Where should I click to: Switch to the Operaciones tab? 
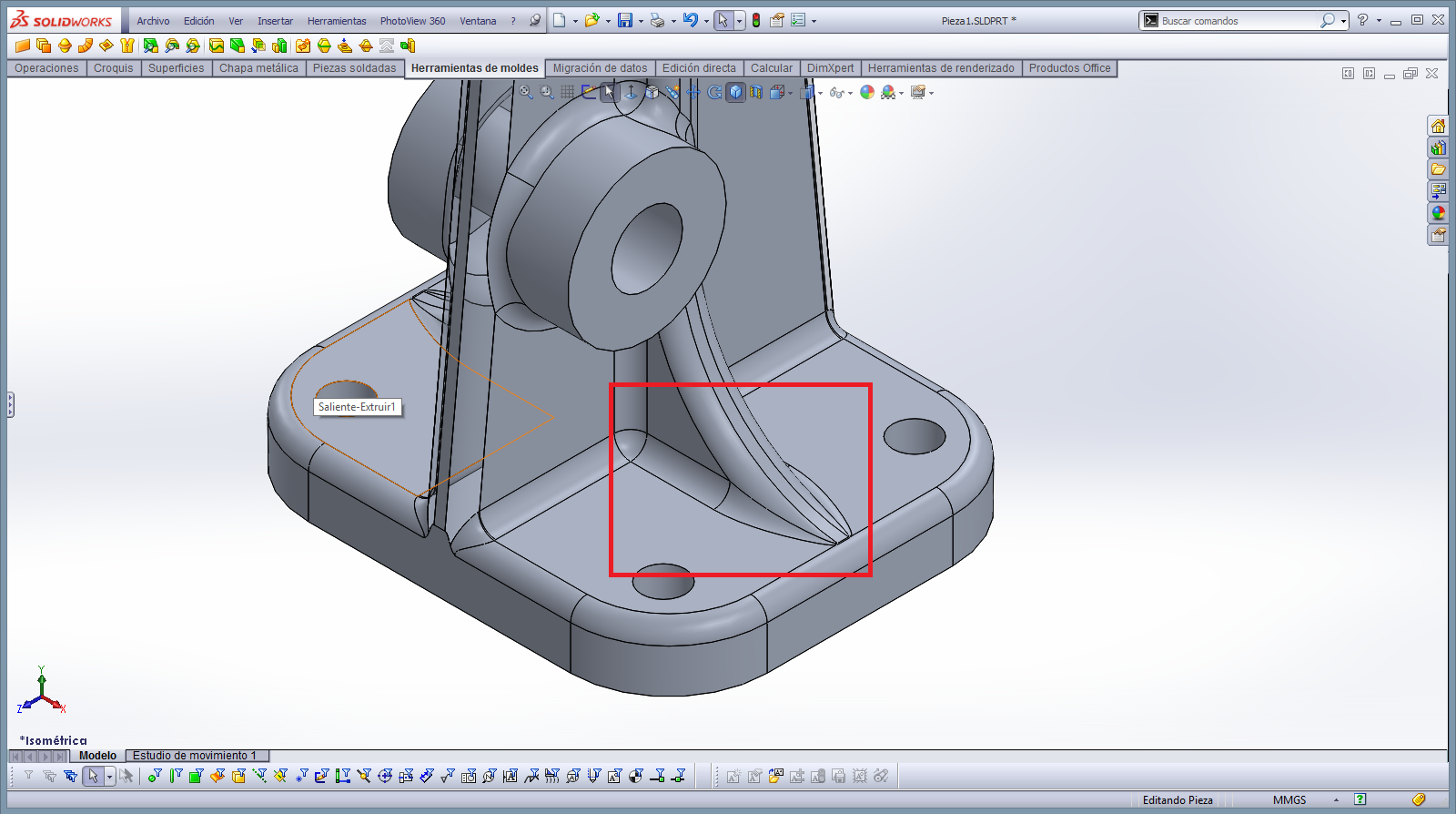(x=46, y=68)
